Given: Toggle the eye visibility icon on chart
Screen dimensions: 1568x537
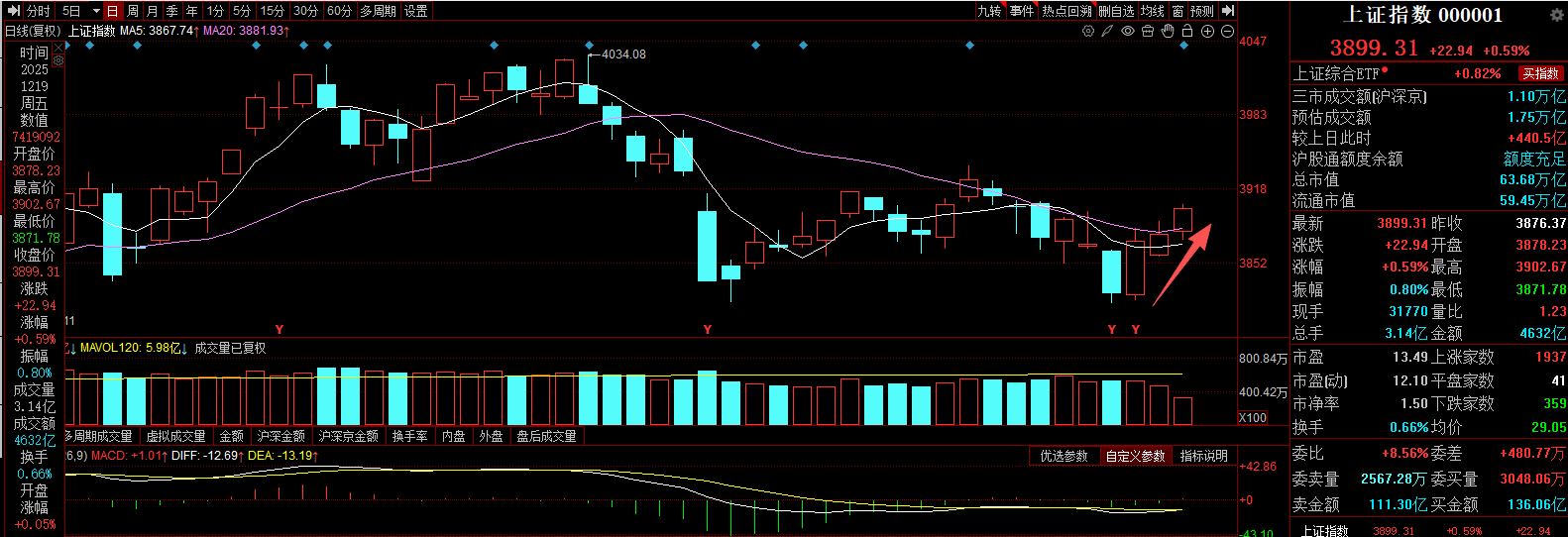Looking at the screenshot, I should [1128, 31].
